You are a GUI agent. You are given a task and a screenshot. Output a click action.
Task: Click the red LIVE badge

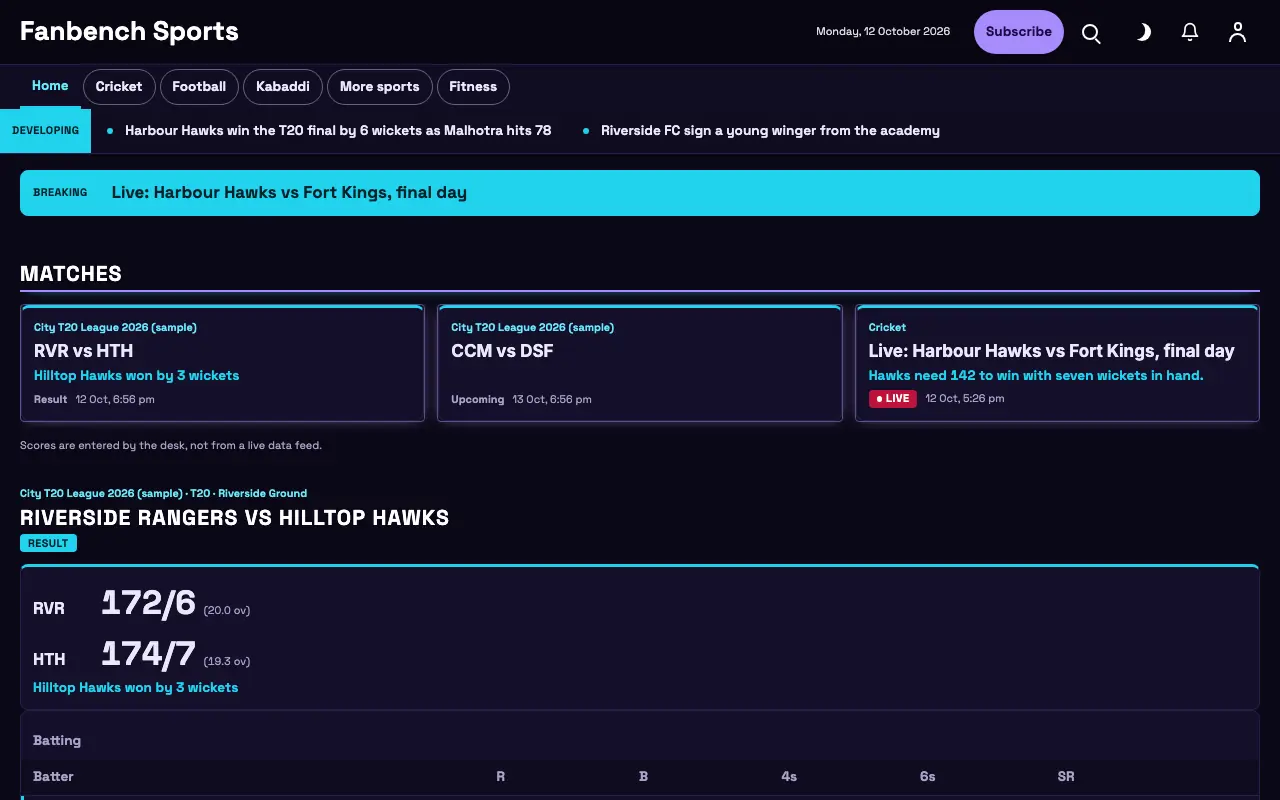(893, 398)
